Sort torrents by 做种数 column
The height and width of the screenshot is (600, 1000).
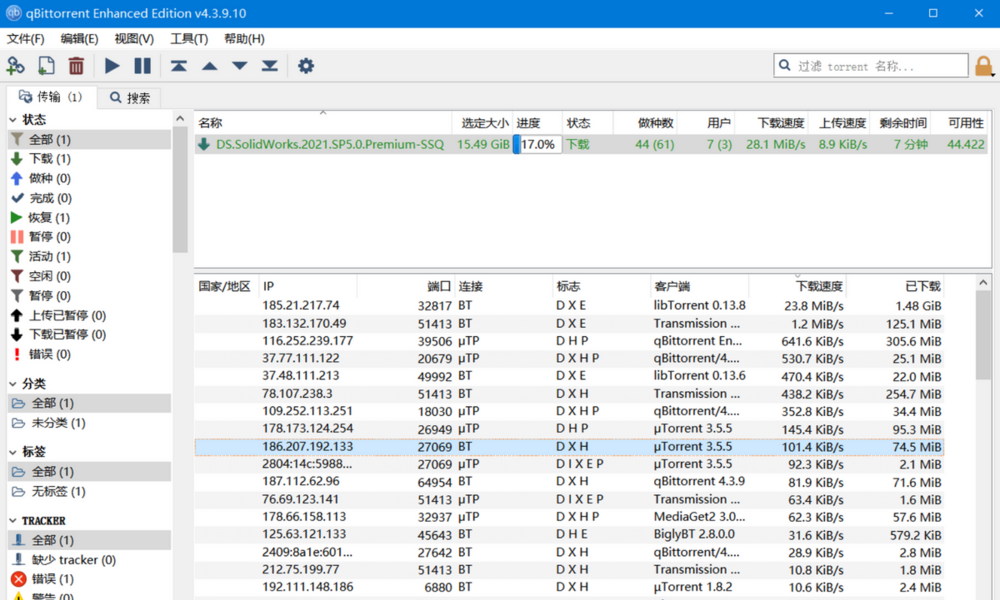(x=645, y=122)
